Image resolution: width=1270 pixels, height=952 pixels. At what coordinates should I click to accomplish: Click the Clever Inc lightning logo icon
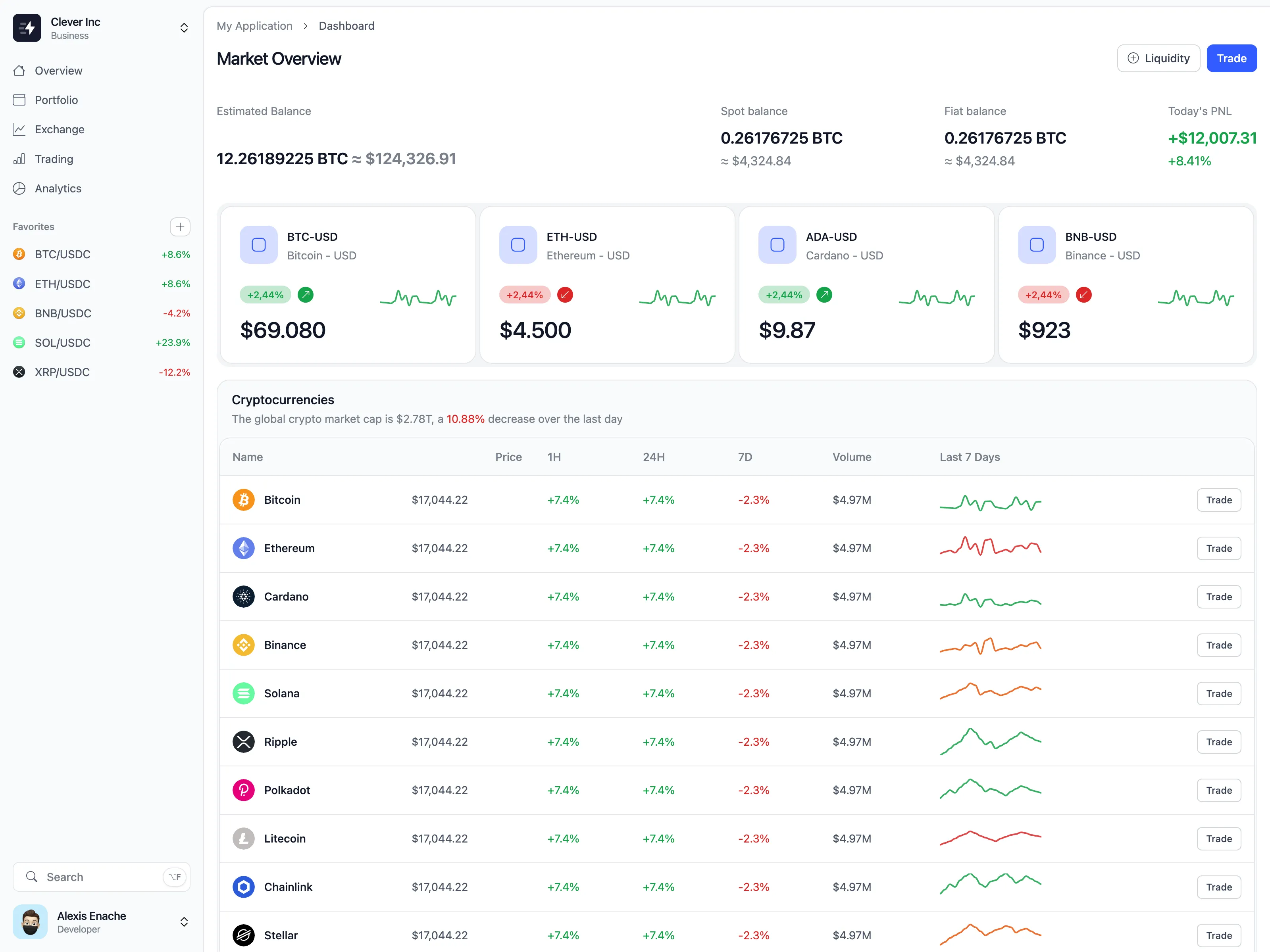(27, 27)
